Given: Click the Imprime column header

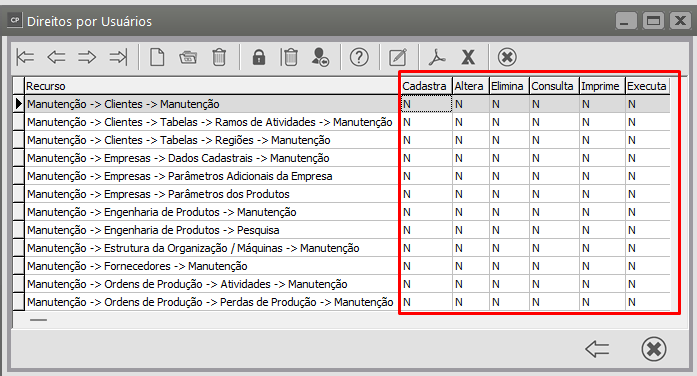Looking at the screenshot, I should coord(602,86).
